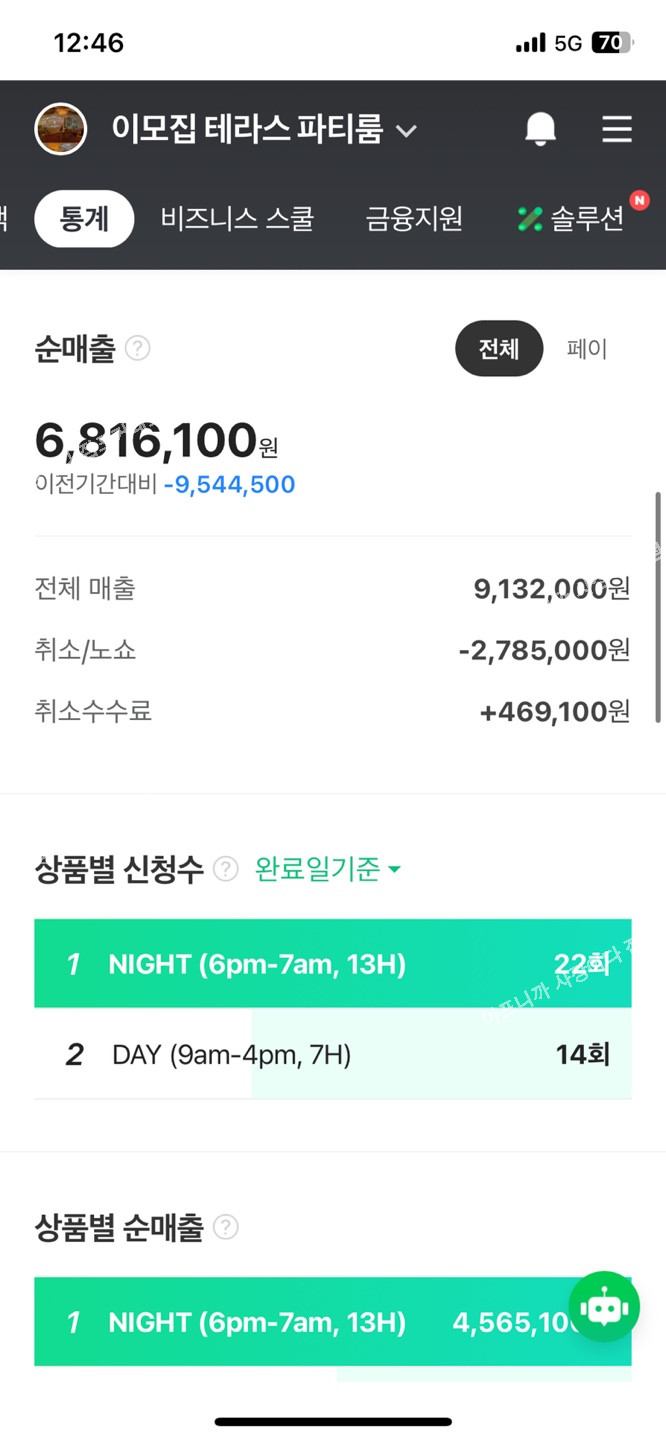Viewport: 666px width, 1440px height.
Task: Tap the NIGHT net sales bar
Action: [x=300, y=1322]
